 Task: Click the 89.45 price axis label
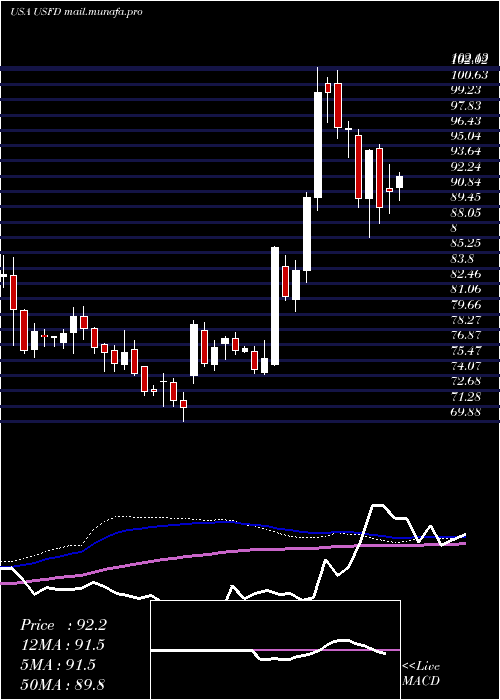[x=466, y=197]
